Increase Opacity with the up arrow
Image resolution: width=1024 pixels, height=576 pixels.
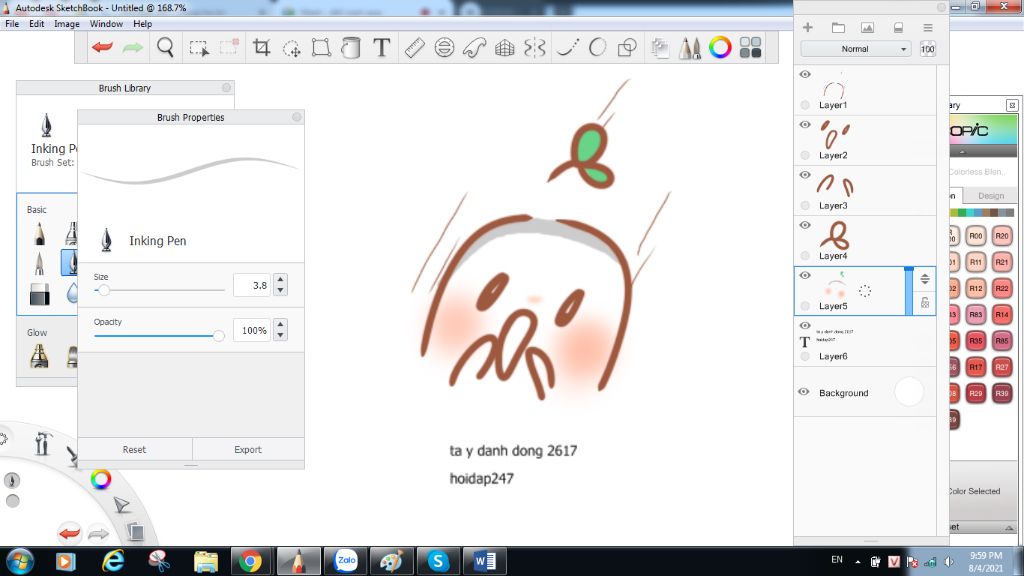click(x=280, y=325)
